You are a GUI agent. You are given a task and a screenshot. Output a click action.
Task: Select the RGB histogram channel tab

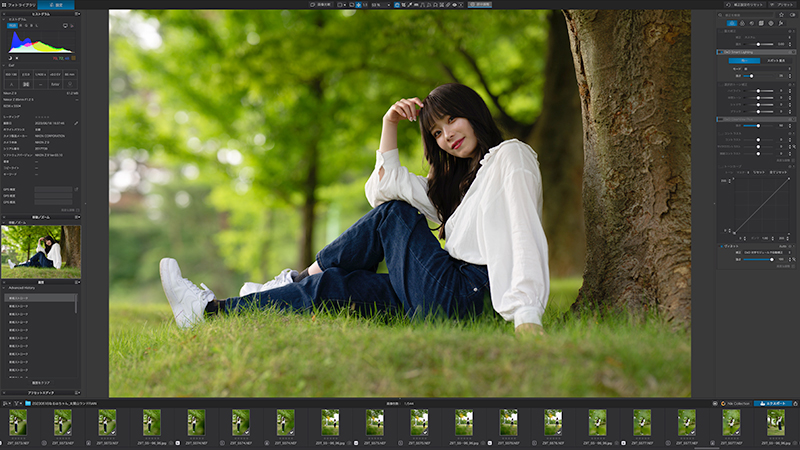[12, 25]
